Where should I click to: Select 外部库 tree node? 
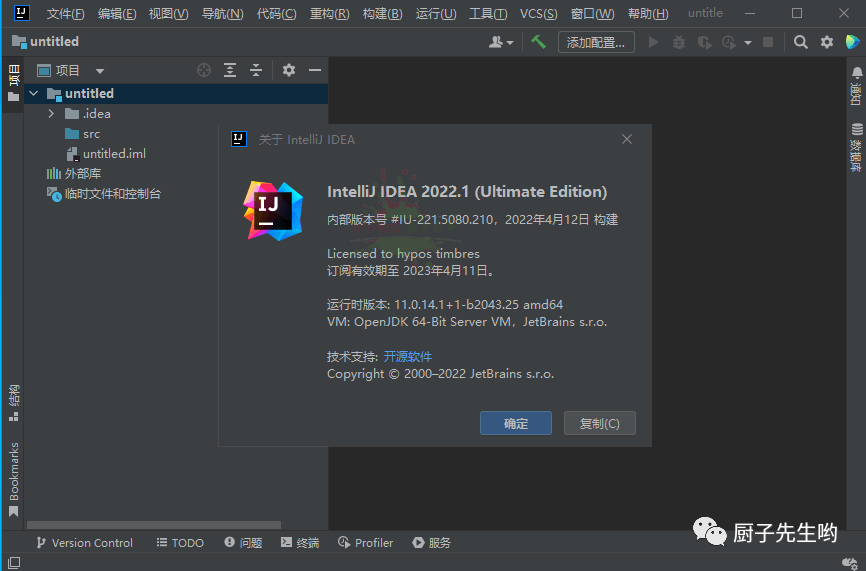click(x=73, y=173)
